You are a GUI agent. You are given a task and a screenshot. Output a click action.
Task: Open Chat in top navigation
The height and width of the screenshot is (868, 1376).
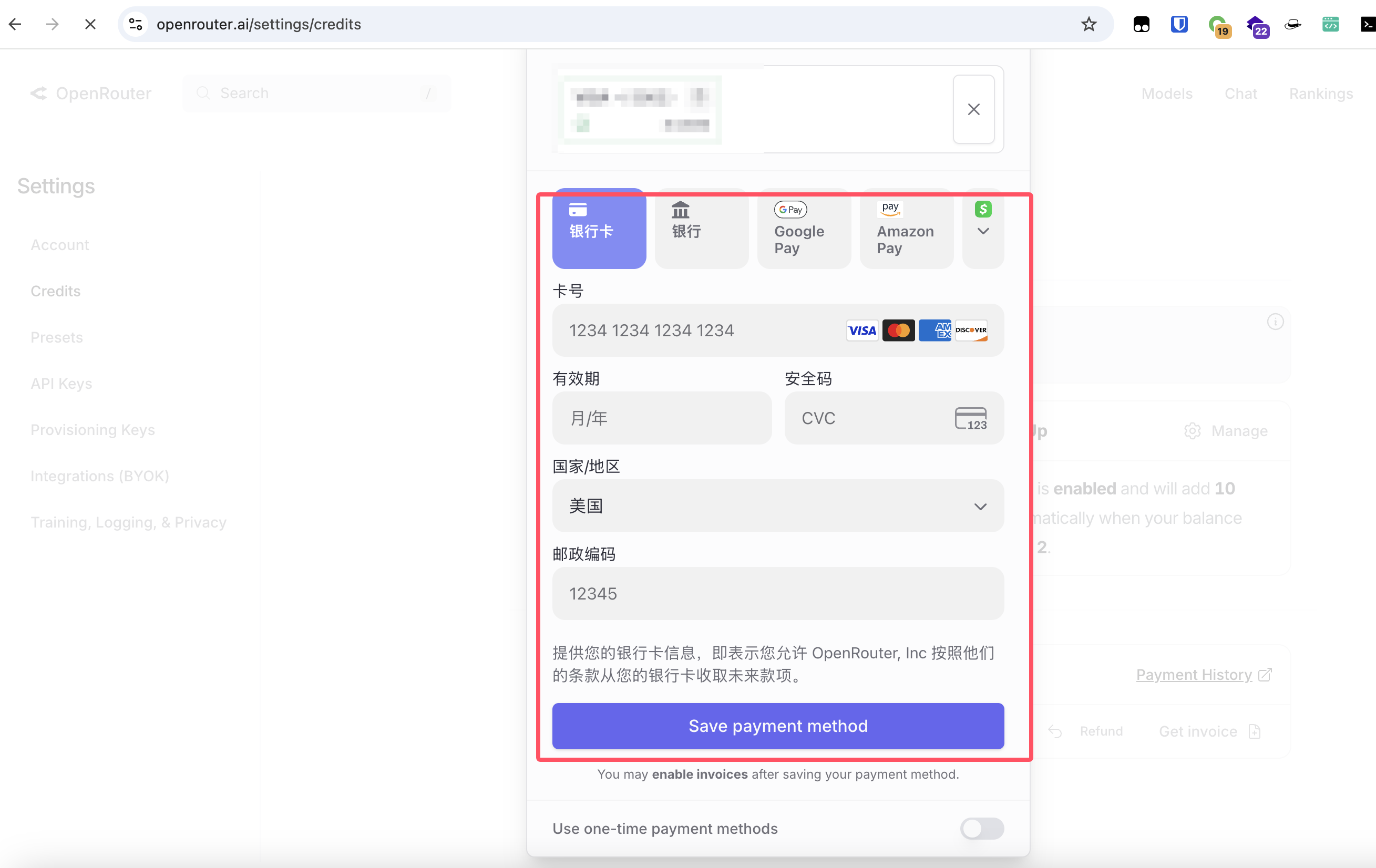click(1240, 93)
